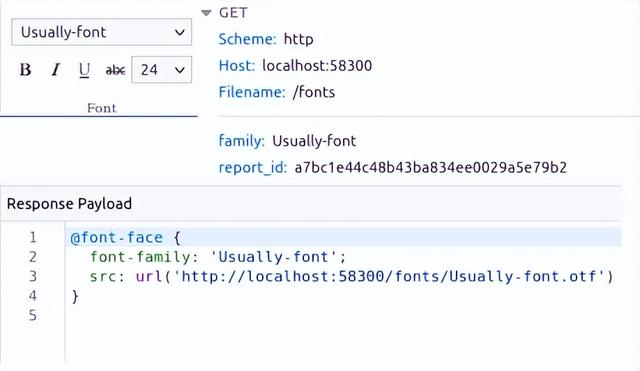The image size is (640, 371).
Task: Open the font size 24 dropdown
Action: [x=161, y=70]
